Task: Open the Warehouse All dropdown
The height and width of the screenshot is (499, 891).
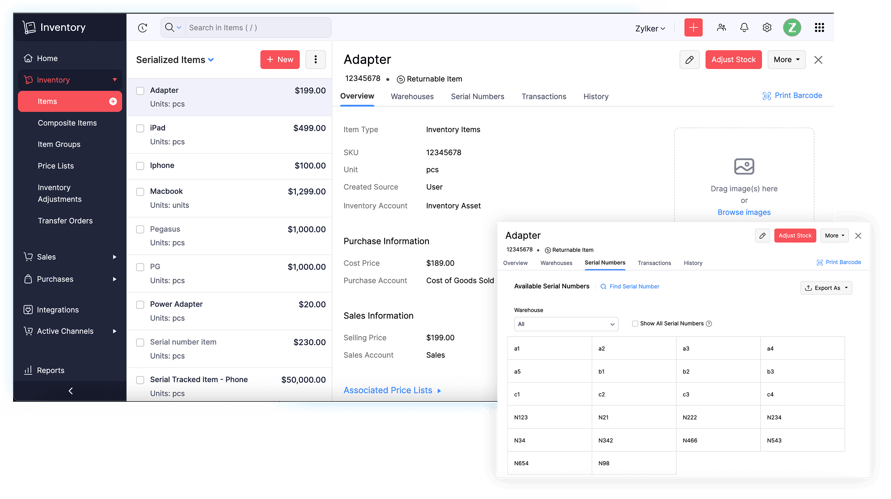Action: tap(565, 324)
